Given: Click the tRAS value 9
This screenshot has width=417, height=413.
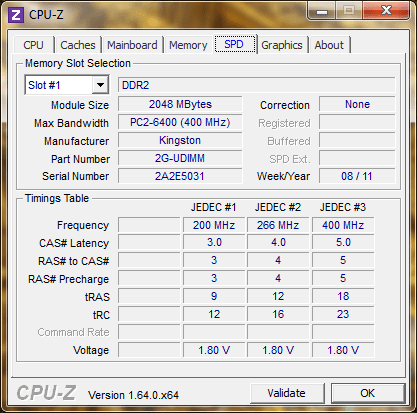Looking at the screenshot, I should point(214,296).
